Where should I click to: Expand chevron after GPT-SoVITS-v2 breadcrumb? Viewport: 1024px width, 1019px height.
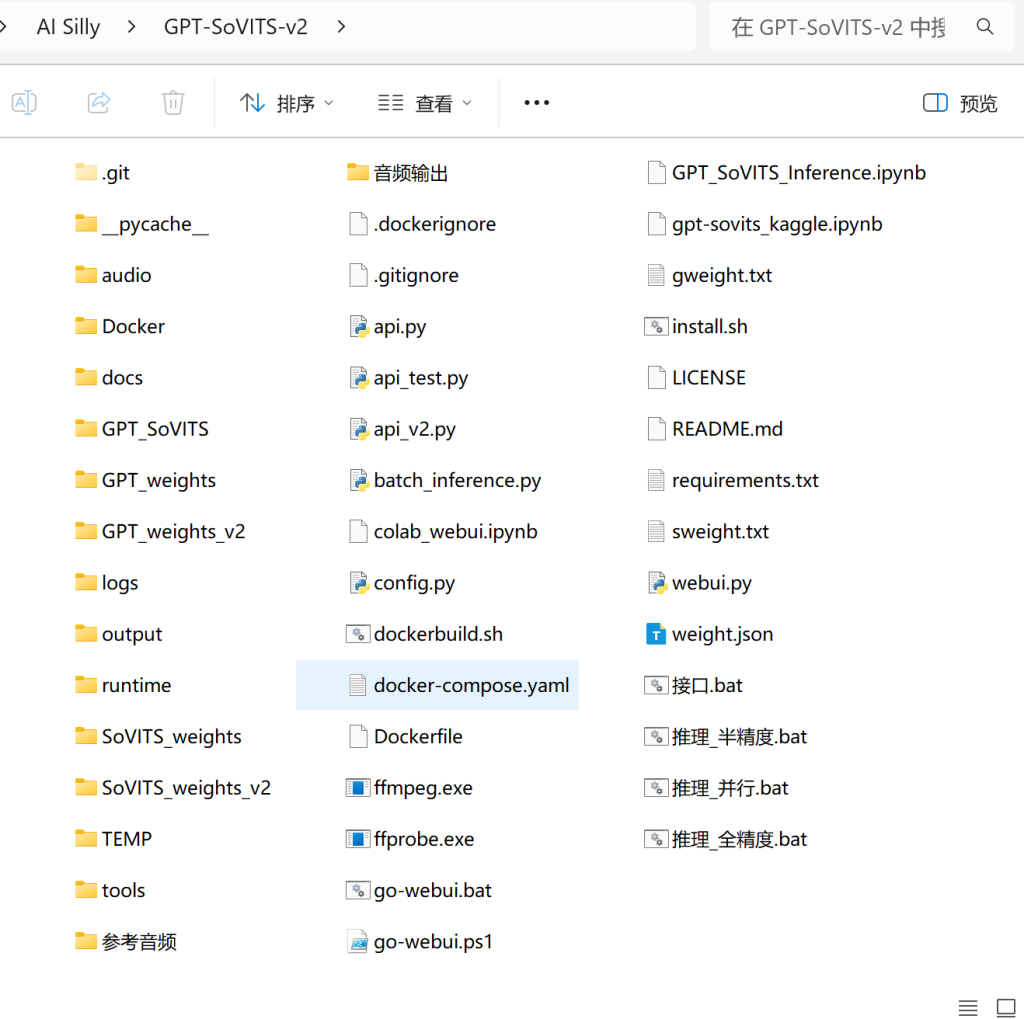pyautogui.click(x=341, y=27)
